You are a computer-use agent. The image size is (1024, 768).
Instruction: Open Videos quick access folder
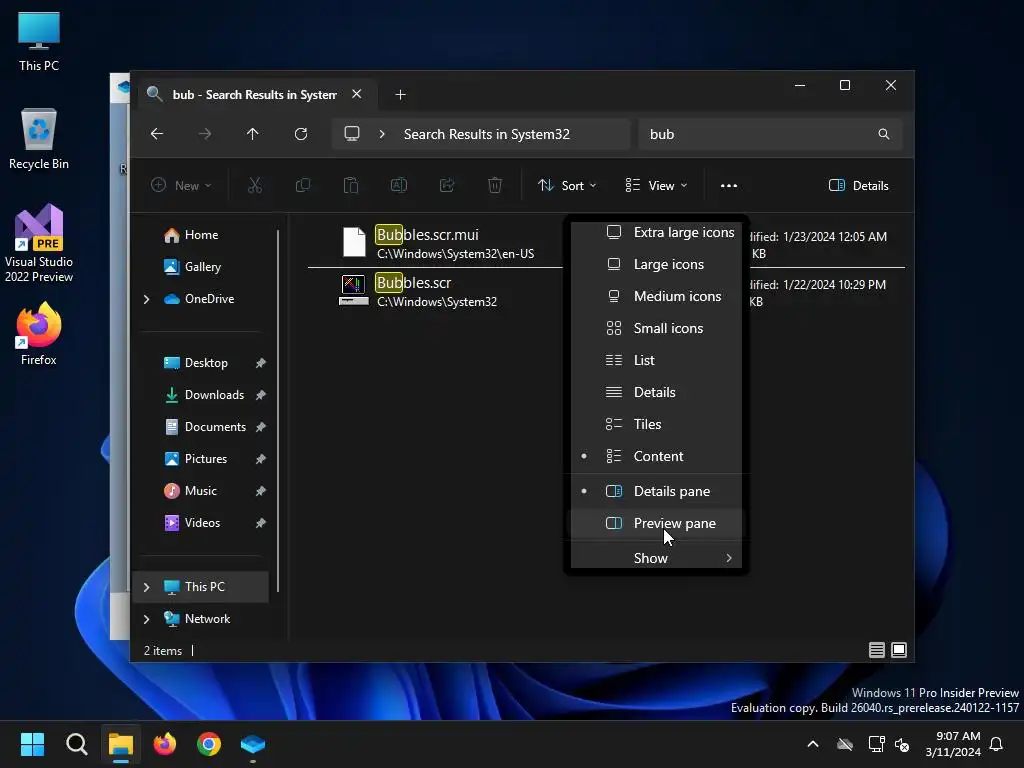201,522
